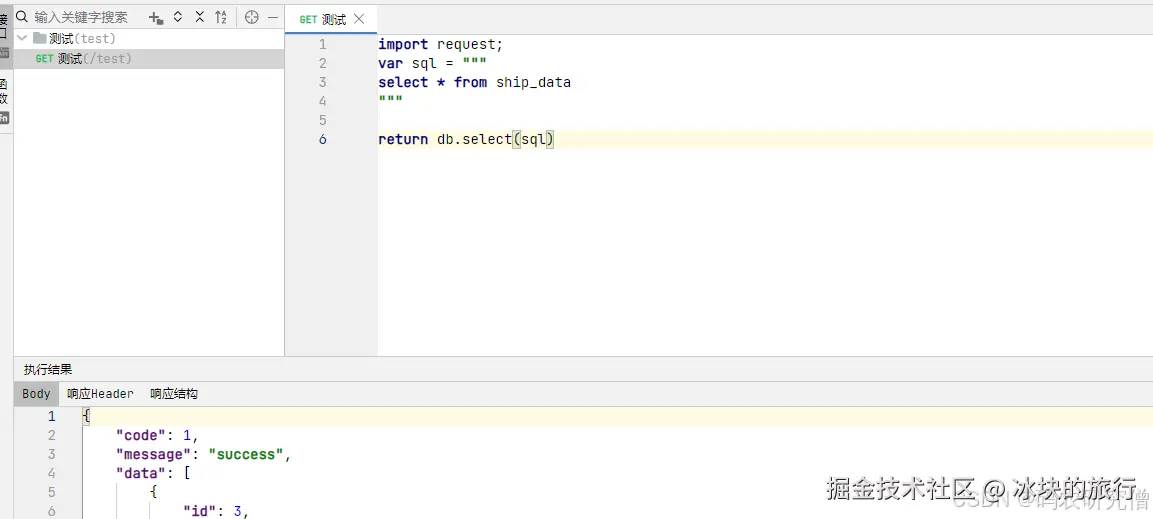Click the new group (plus folder) icon
This screenshot has height=519, width=1153.
pyautogui.click(x=155, y=18)
